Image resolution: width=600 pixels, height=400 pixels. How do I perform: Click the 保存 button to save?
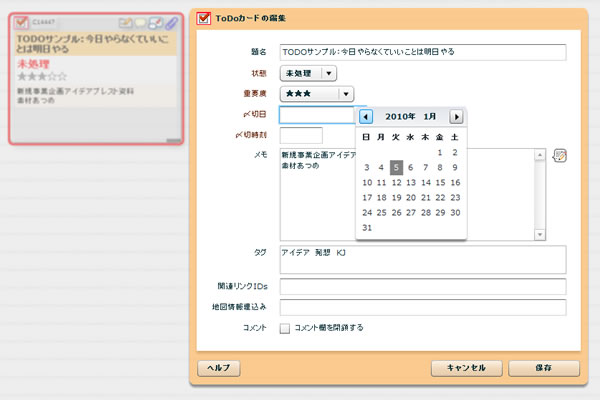(x=543, y=368)
